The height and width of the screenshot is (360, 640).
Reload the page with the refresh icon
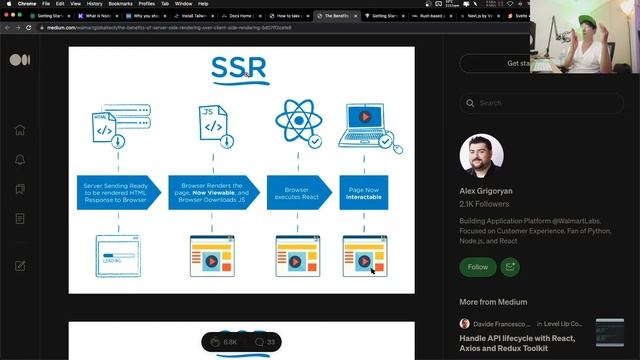[29, 28]
